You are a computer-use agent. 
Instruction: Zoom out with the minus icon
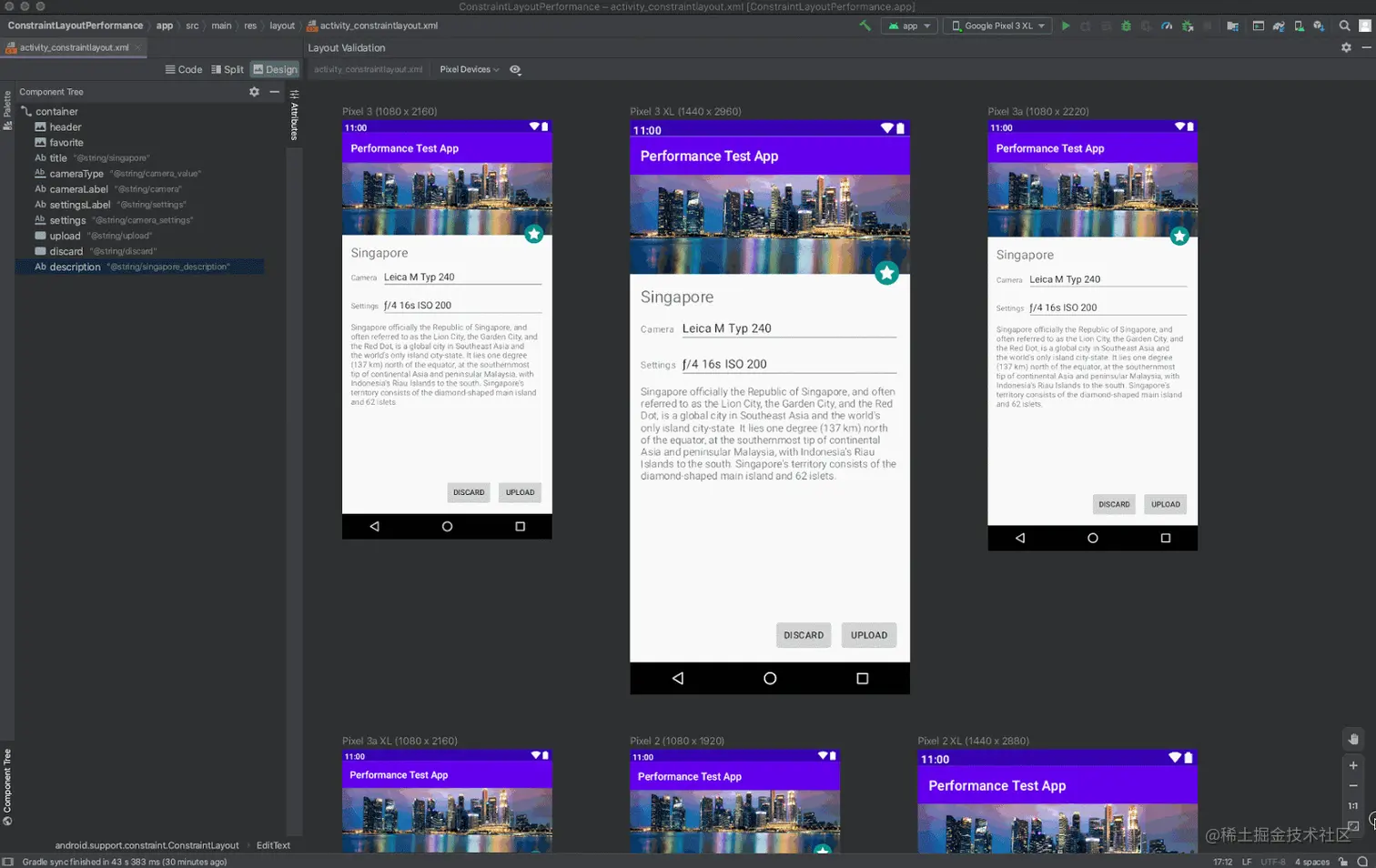coord(1353,785)
